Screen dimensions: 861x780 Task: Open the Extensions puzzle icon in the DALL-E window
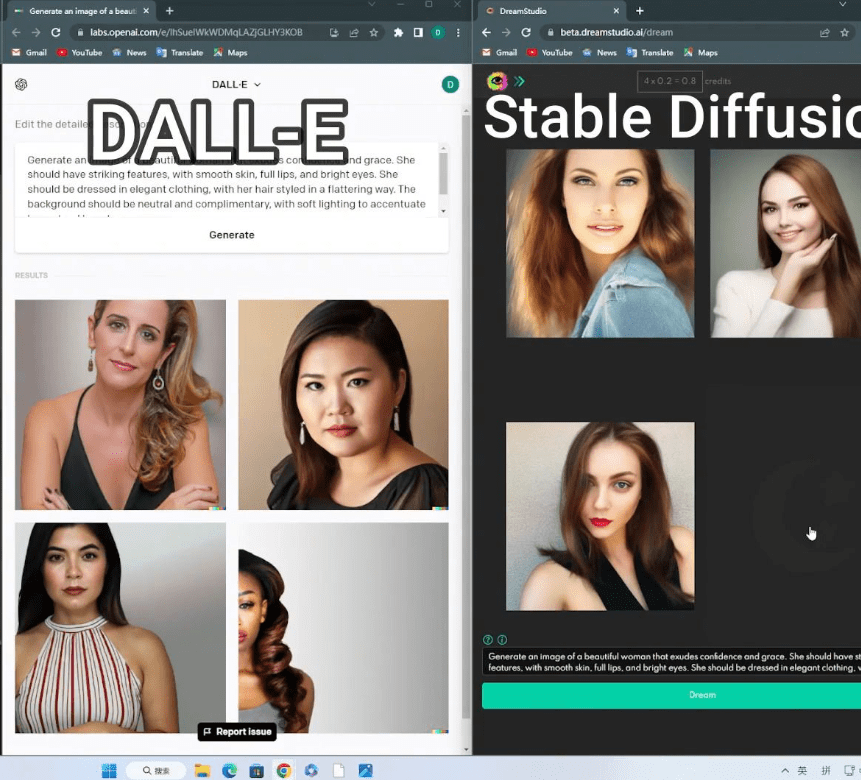399,32
